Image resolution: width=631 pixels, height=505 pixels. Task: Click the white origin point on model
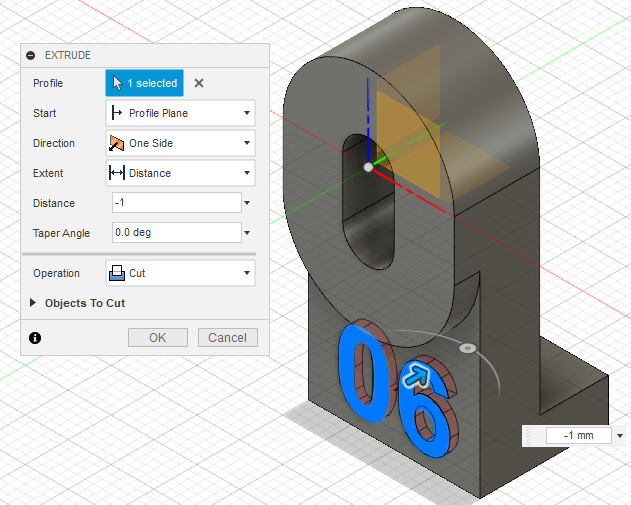point(368,167)
